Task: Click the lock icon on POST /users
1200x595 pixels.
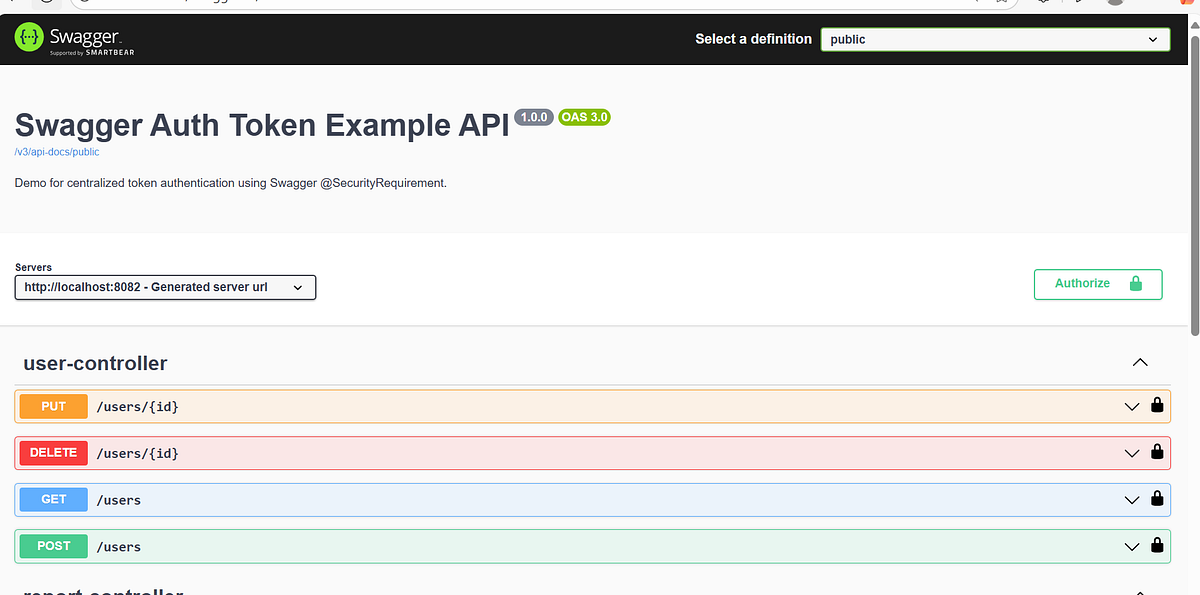Action: pyautogui.click(x=1157, y=546)
